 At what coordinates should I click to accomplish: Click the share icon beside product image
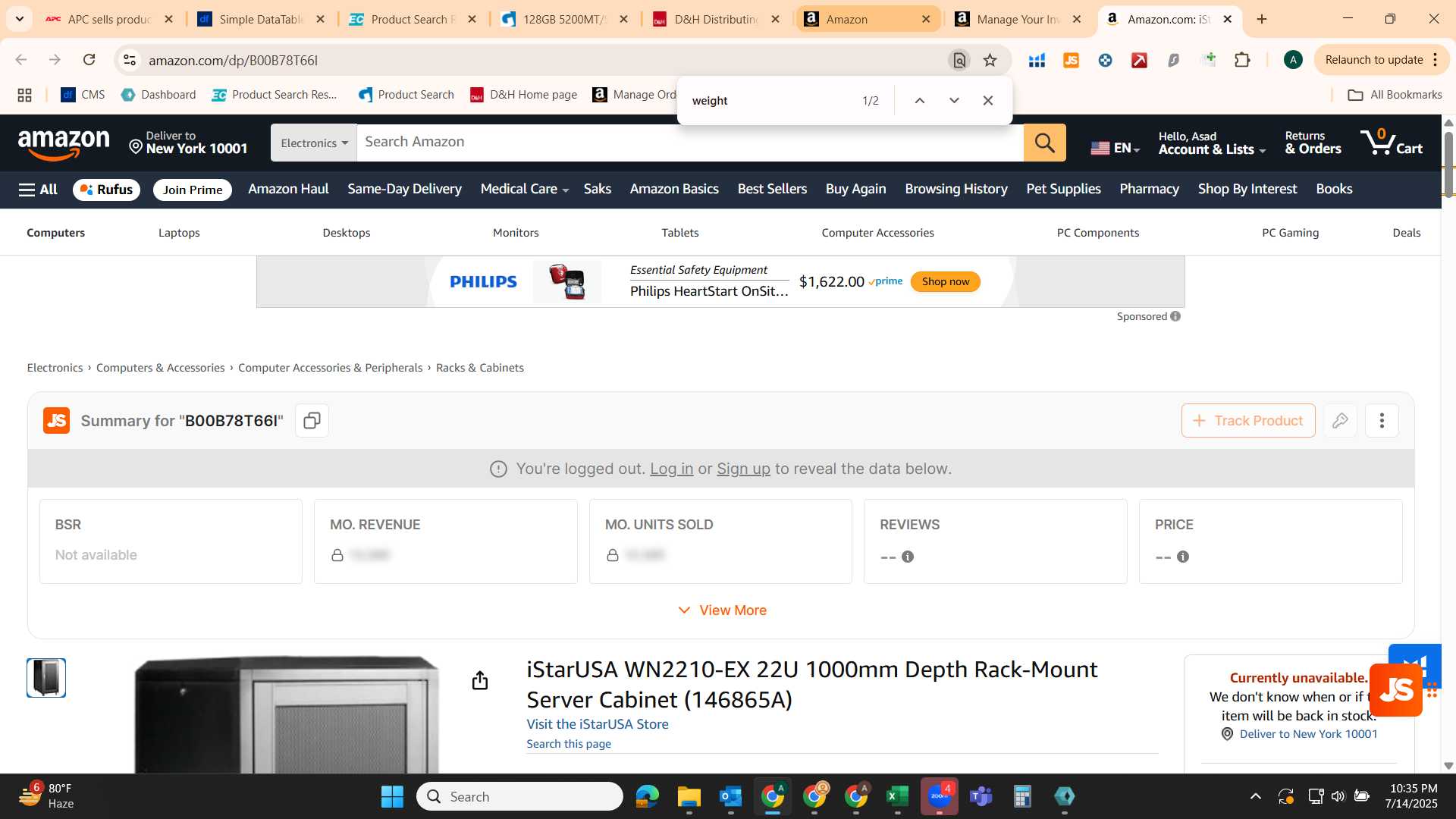tap(480, 680)
